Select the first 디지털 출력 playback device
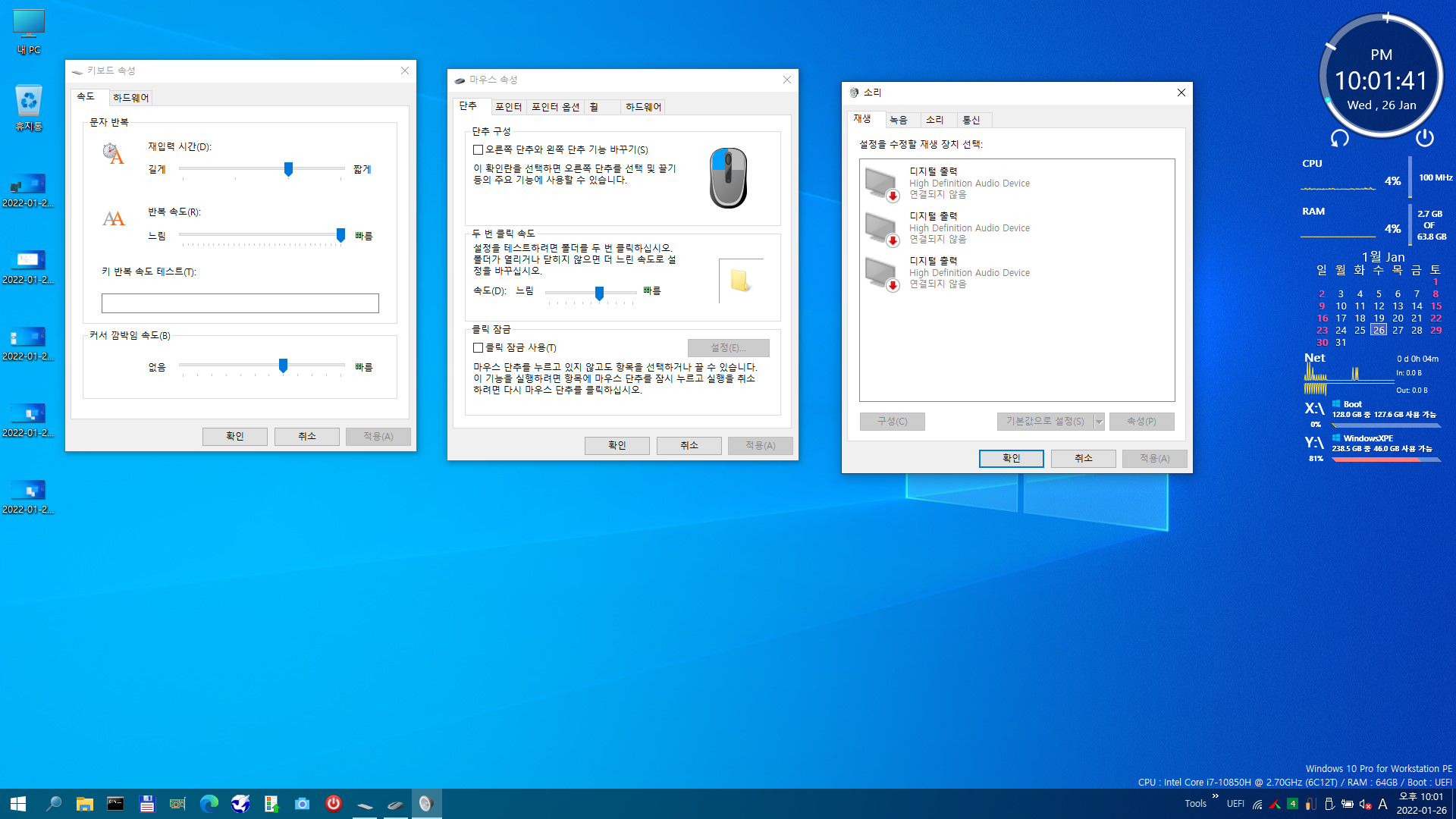1456x819 pixels. (x=1017, y=183)
